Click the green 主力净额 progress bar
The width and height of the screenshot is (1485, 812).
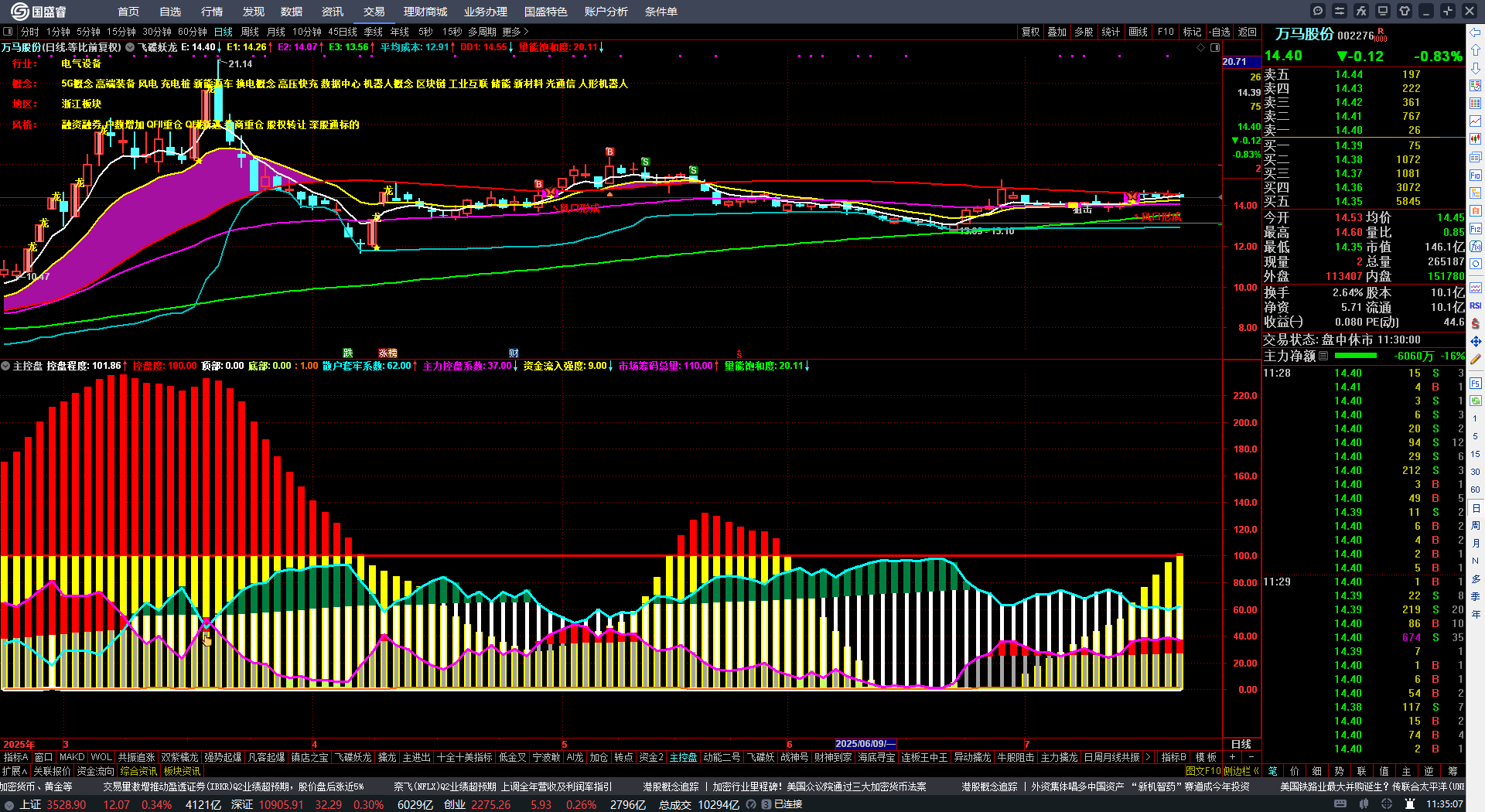[1356, 356]
